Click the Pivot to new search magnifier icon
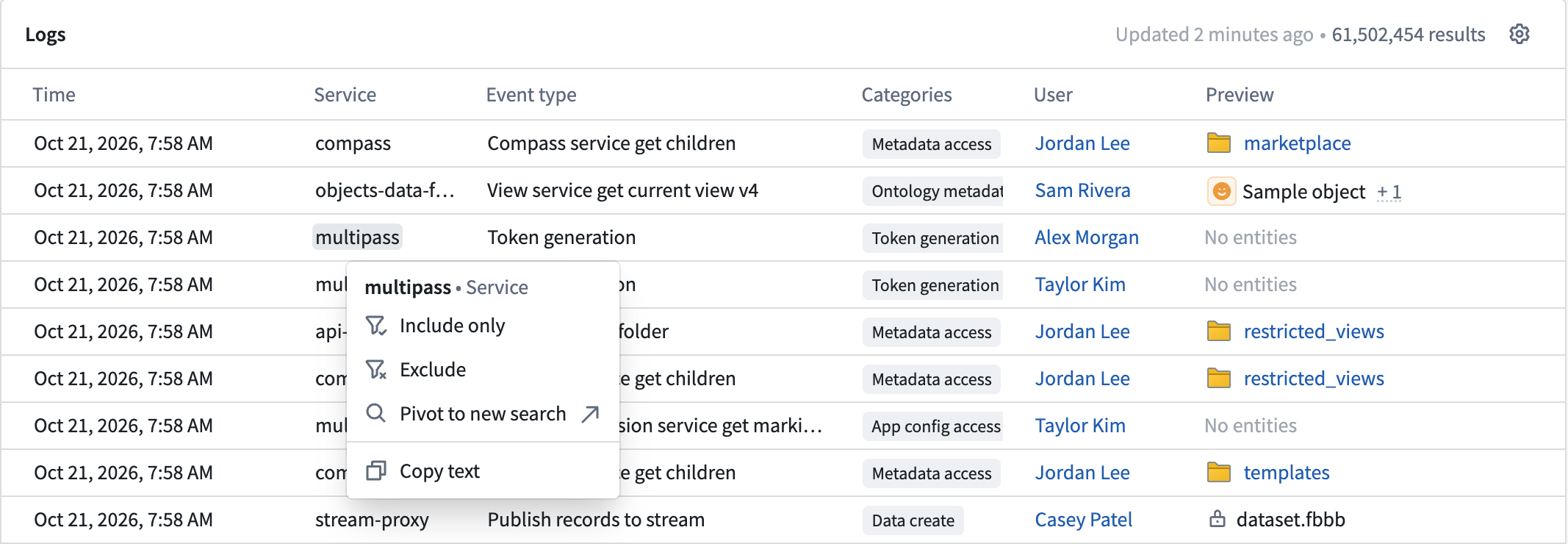 click(x=376, y=413)
